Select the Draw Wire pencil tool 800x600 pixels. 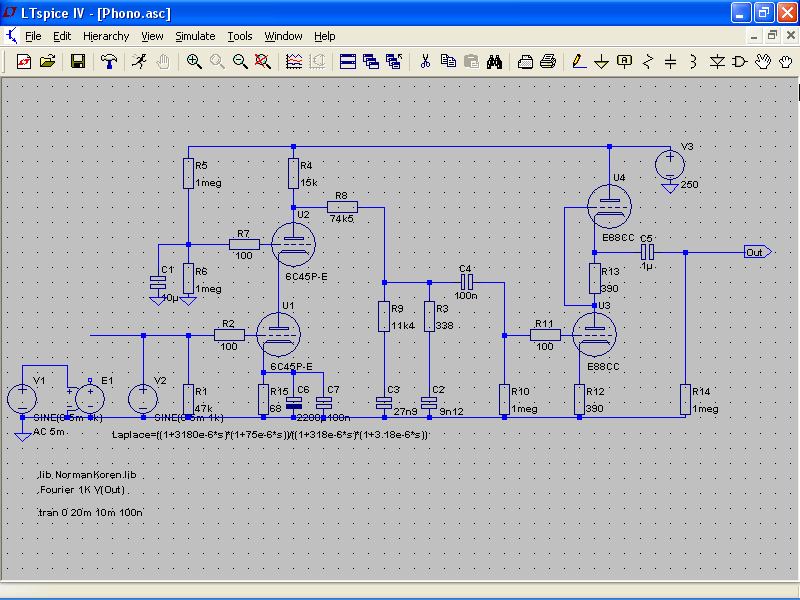click(578, 62)
